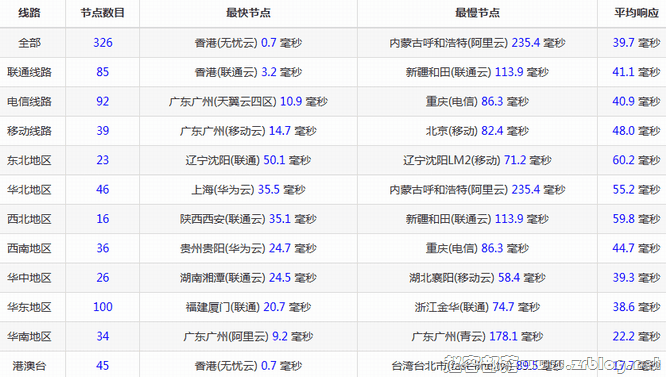Screen dimensions: 666x377
Task: Select the 全部 row label
Action: (29, 43)
